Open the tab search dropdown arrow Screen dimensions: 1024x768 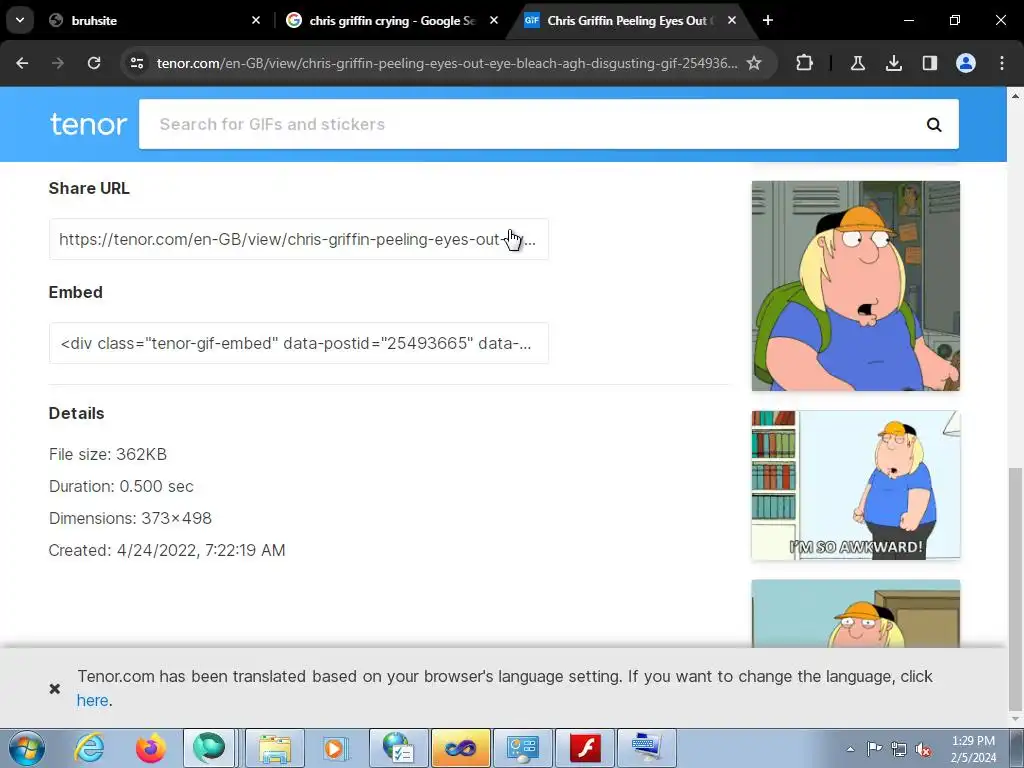(20, 20)
